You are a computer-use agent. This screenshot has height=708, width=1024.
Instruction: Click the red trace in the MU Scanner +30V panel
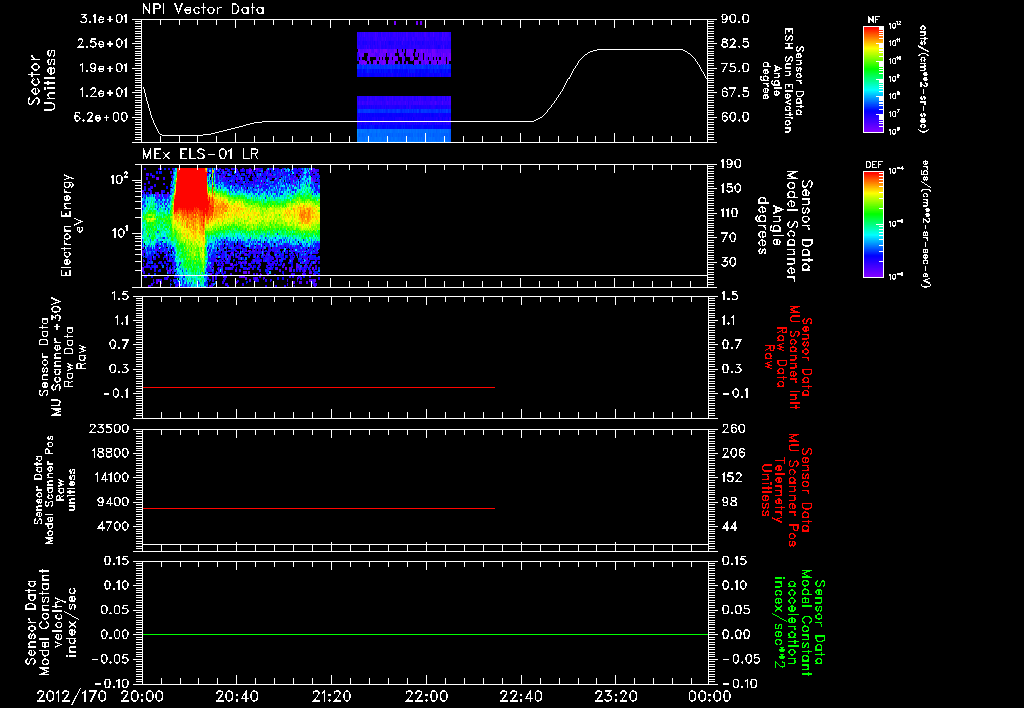pos(318,387)
